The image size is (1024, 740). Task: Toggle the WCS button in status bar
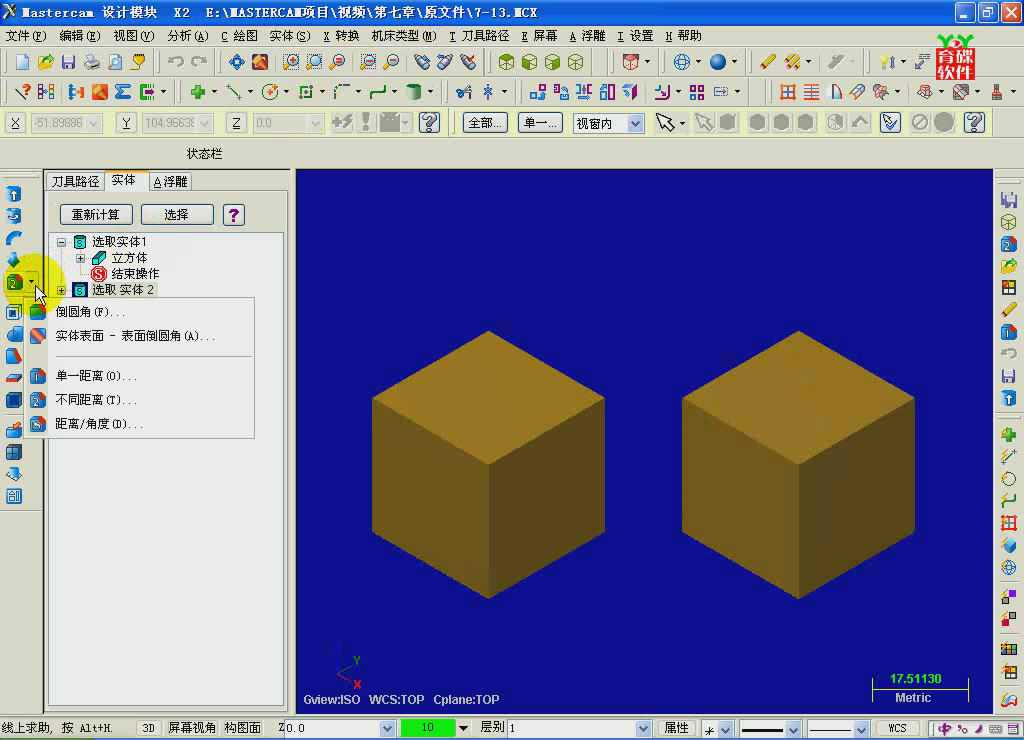click(897, 728)
